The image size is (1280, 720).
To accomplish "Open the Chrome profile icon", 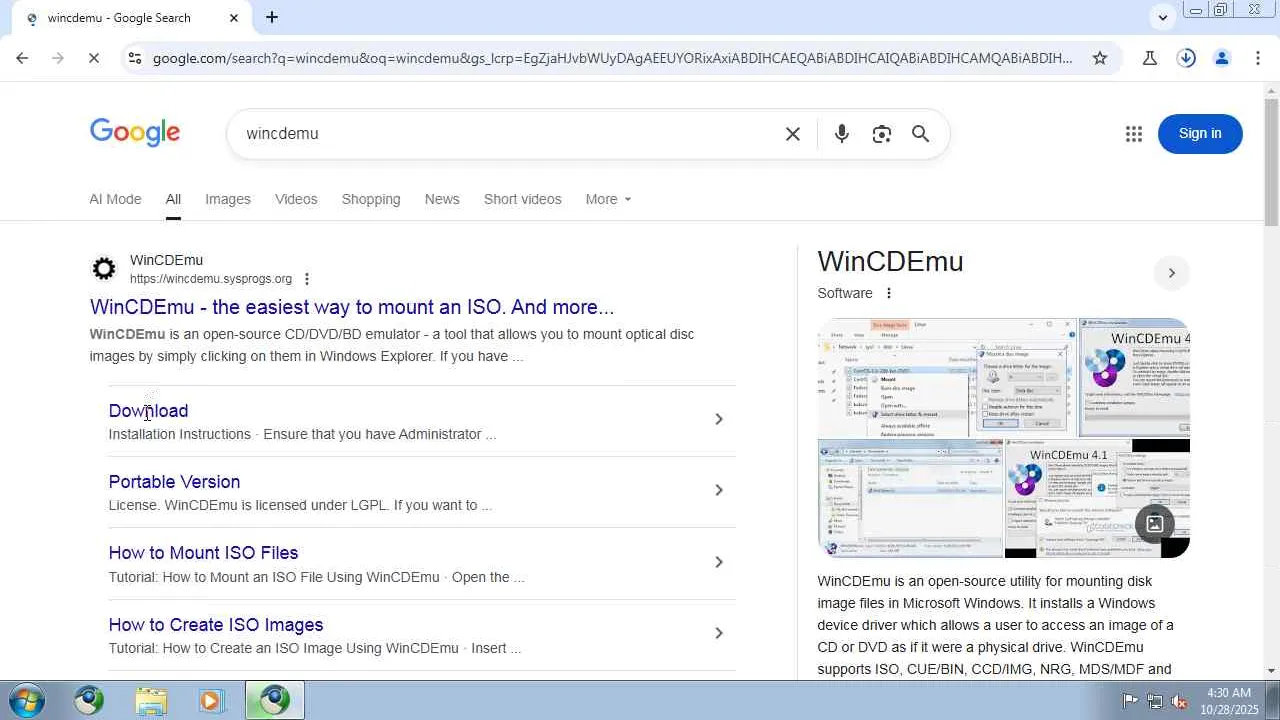I will pyautogui.click(x=1222, y=58).
